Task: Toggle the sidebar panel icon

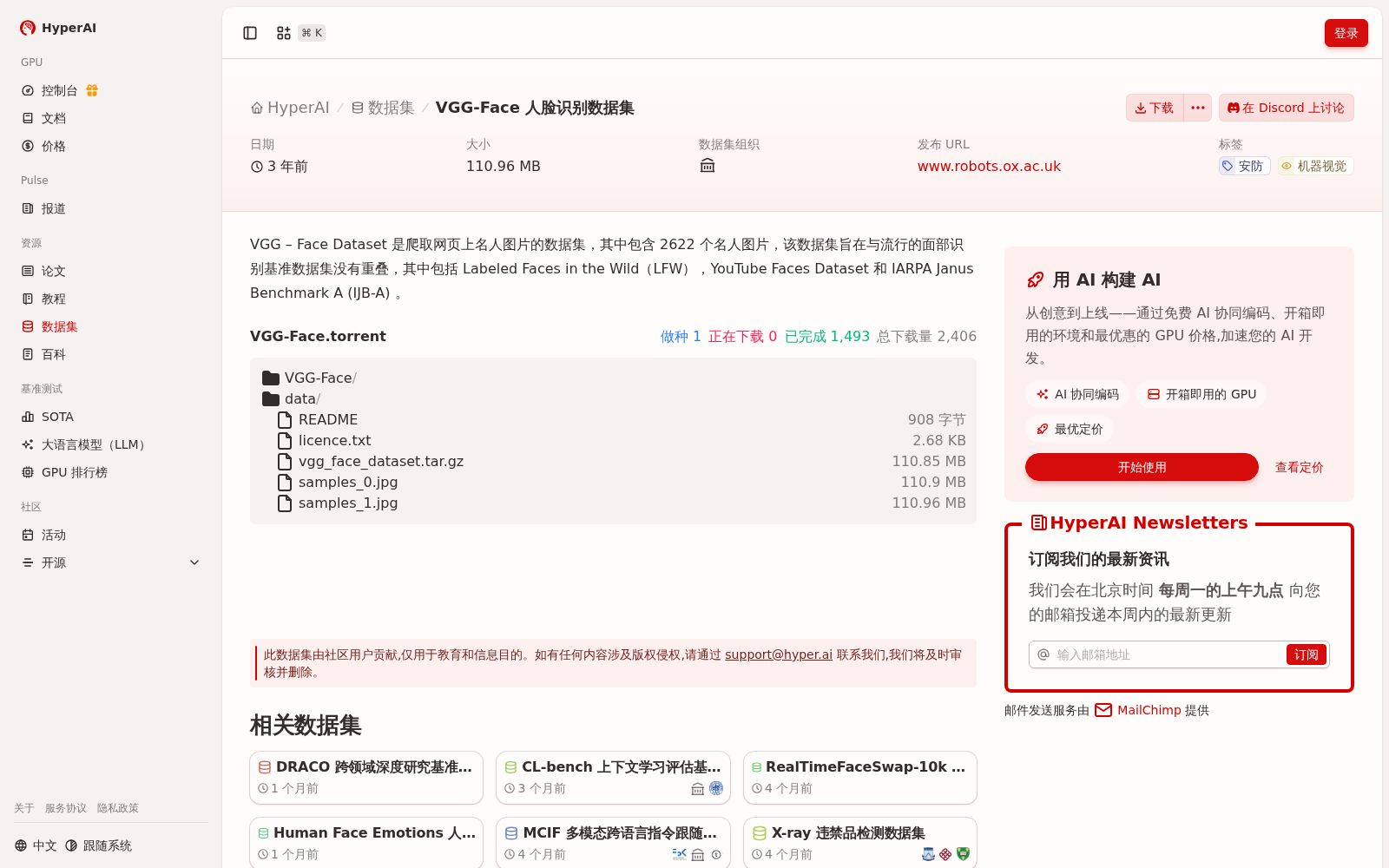Action: click(x=250, y=33)
